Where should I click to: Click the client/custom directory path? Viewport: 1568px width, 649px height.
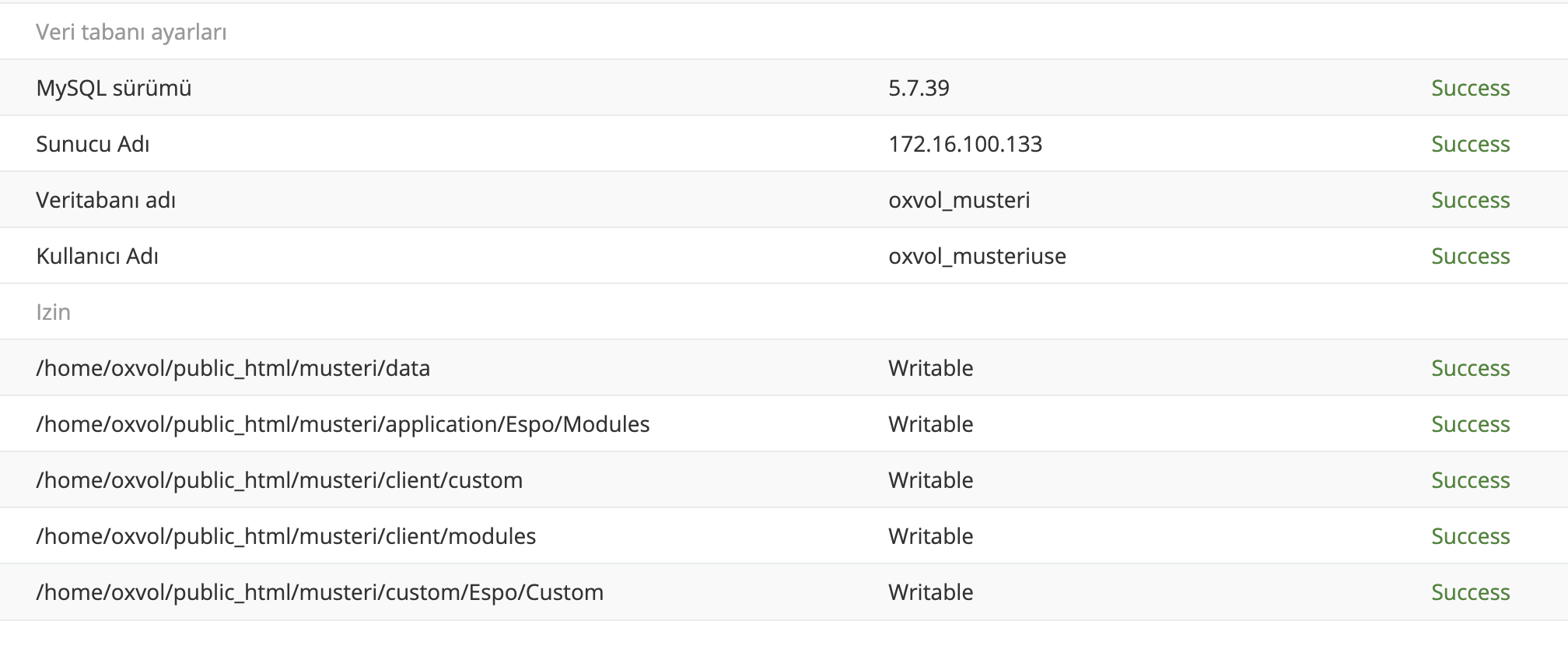[x=279, y=480]
